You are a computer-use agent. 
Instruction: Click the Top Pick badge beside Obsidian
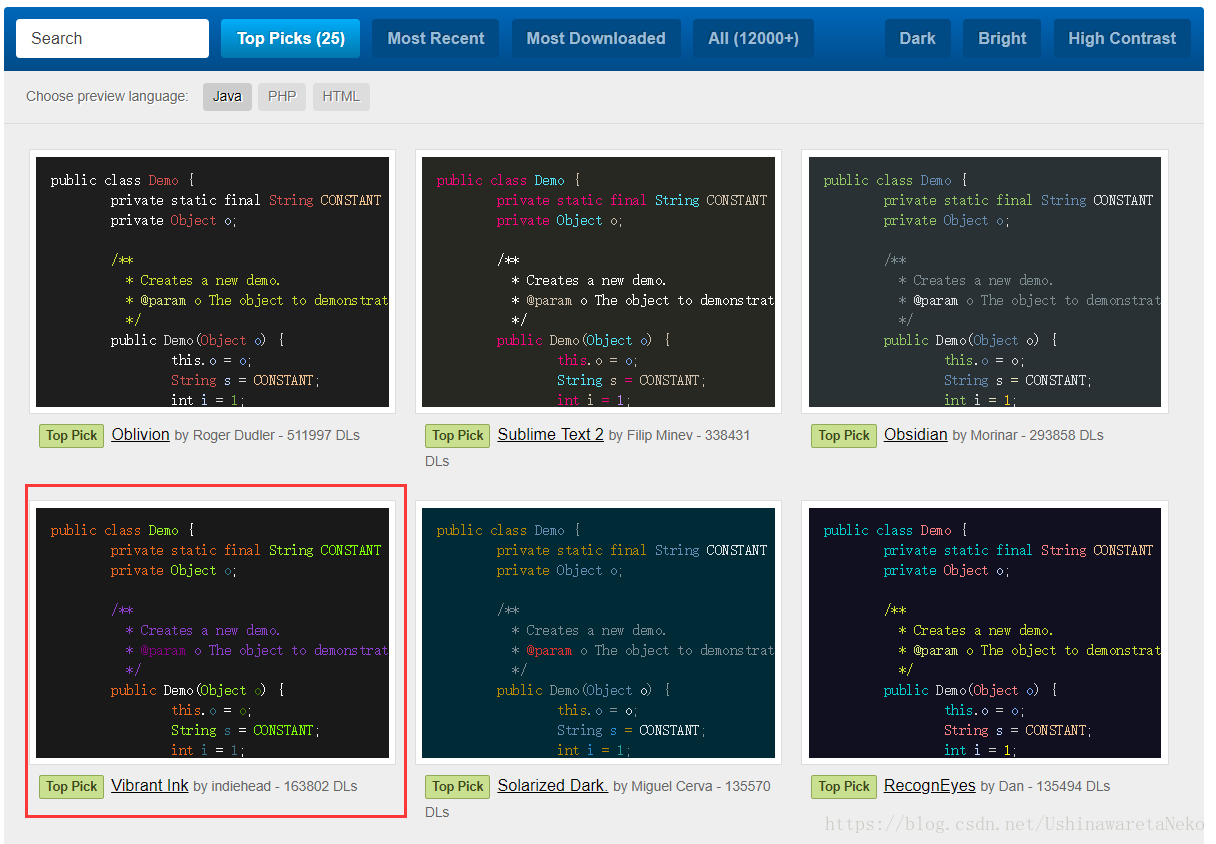(844, 436)
